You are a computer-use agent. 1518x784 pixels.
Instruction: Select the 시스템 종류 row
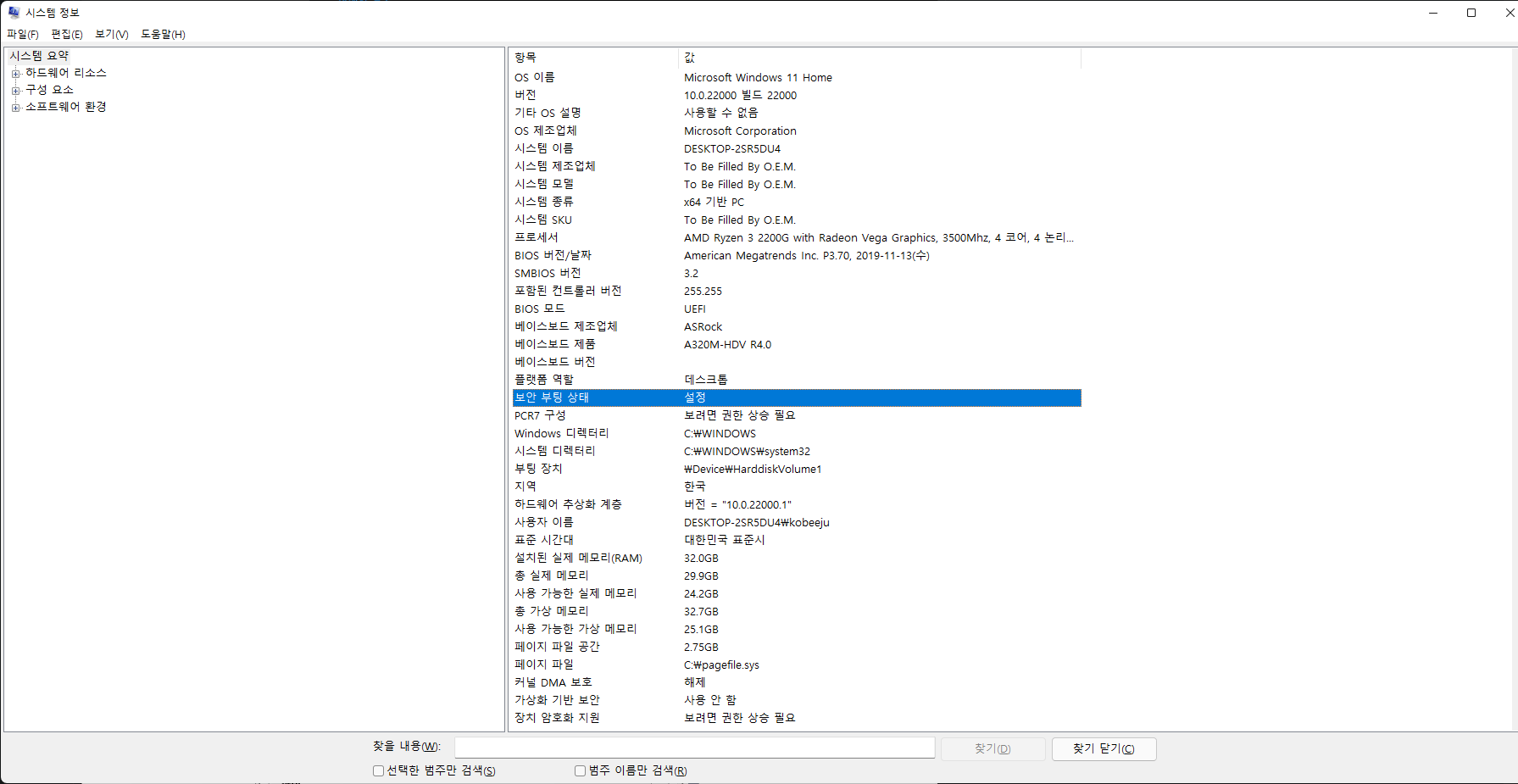(797, 202)
